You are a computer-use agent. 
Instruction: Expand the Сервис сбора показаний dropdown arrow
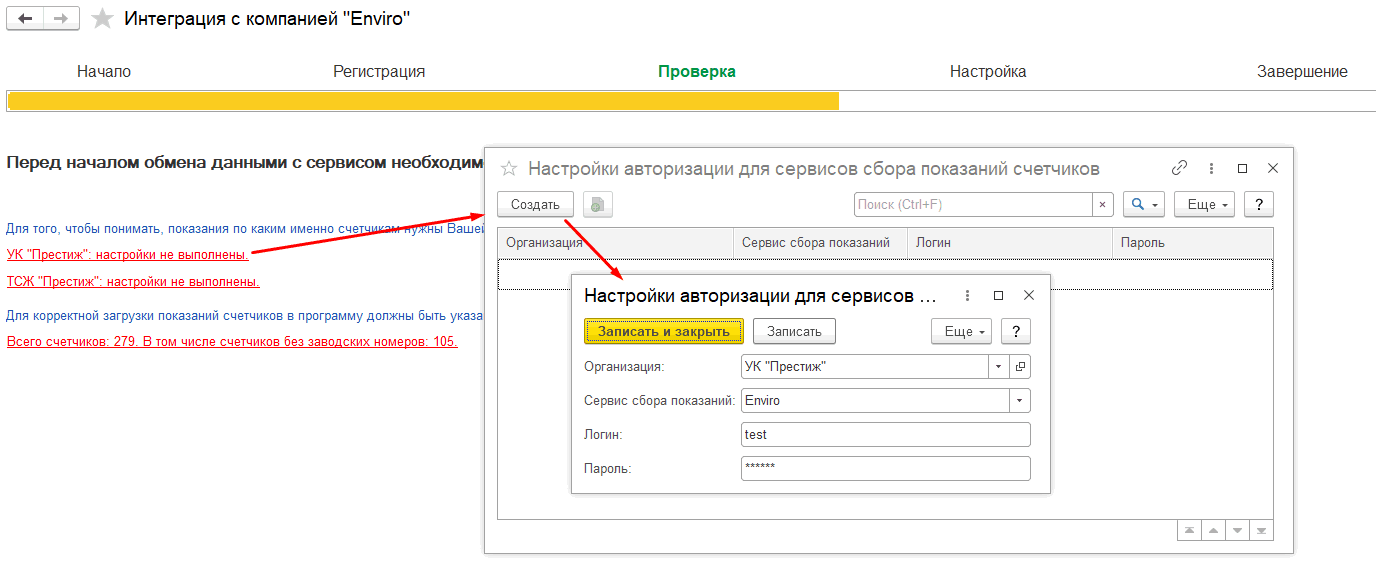(1020, 401)
